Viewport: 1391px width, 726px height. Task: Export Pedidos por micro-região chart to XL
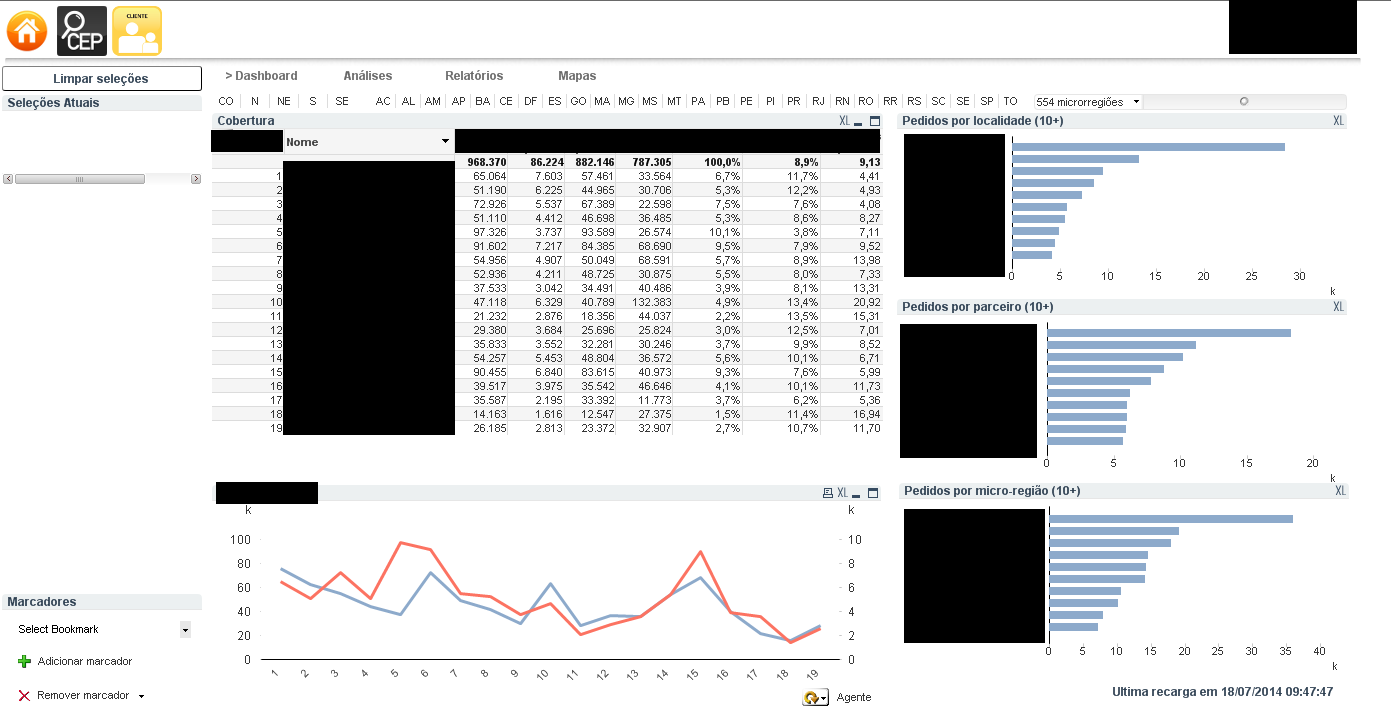tap(1340, 491)
